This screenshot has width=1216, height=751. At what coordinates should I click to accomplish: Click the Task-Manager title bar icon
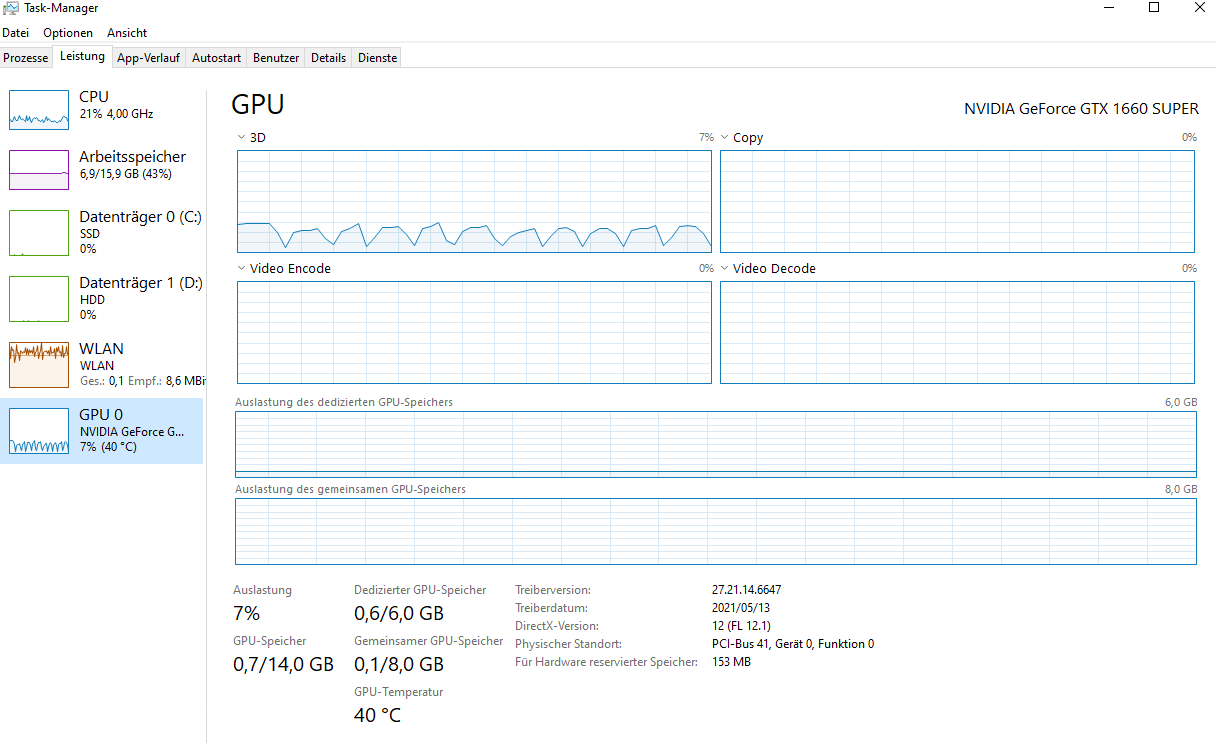pyautogui.click(x=11, y=8)
